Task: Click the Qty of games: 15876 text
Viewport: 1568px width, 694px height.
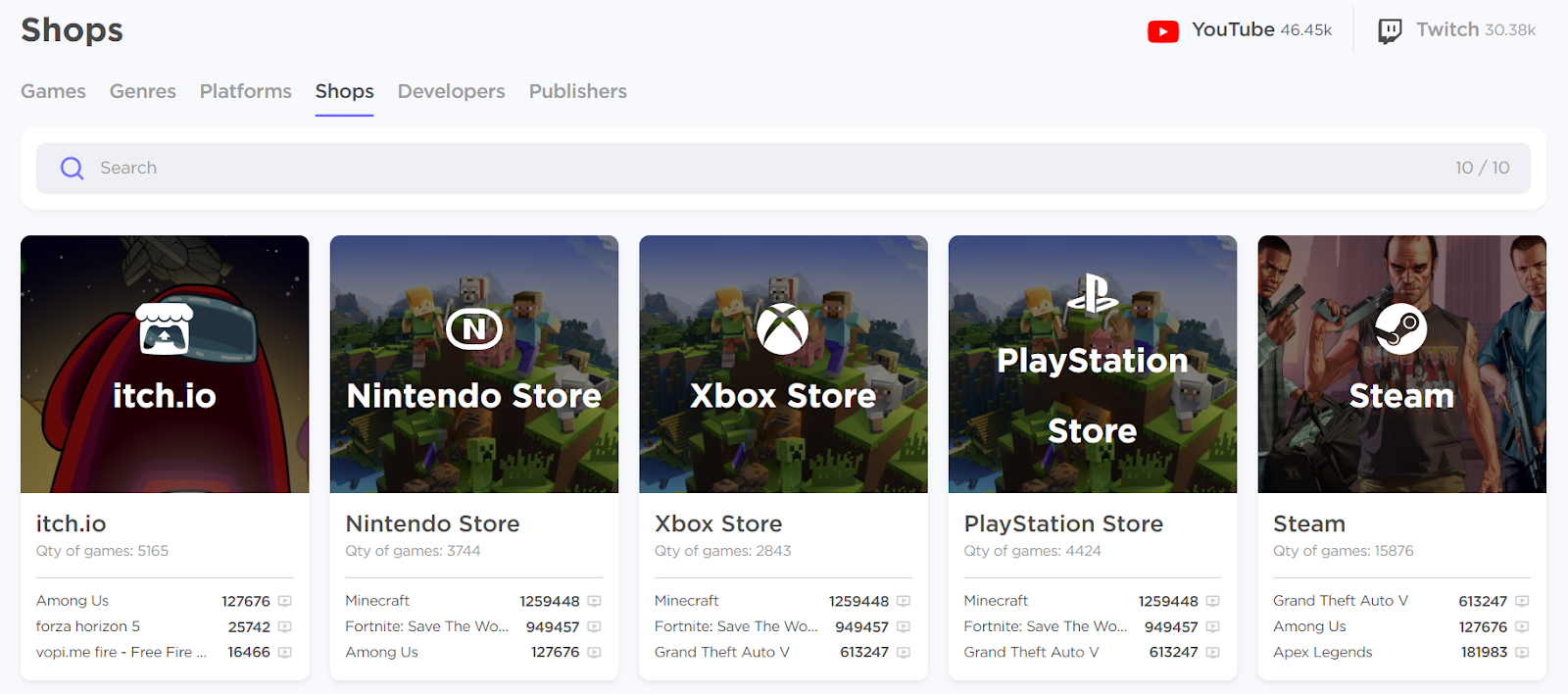Action: 1344,551
